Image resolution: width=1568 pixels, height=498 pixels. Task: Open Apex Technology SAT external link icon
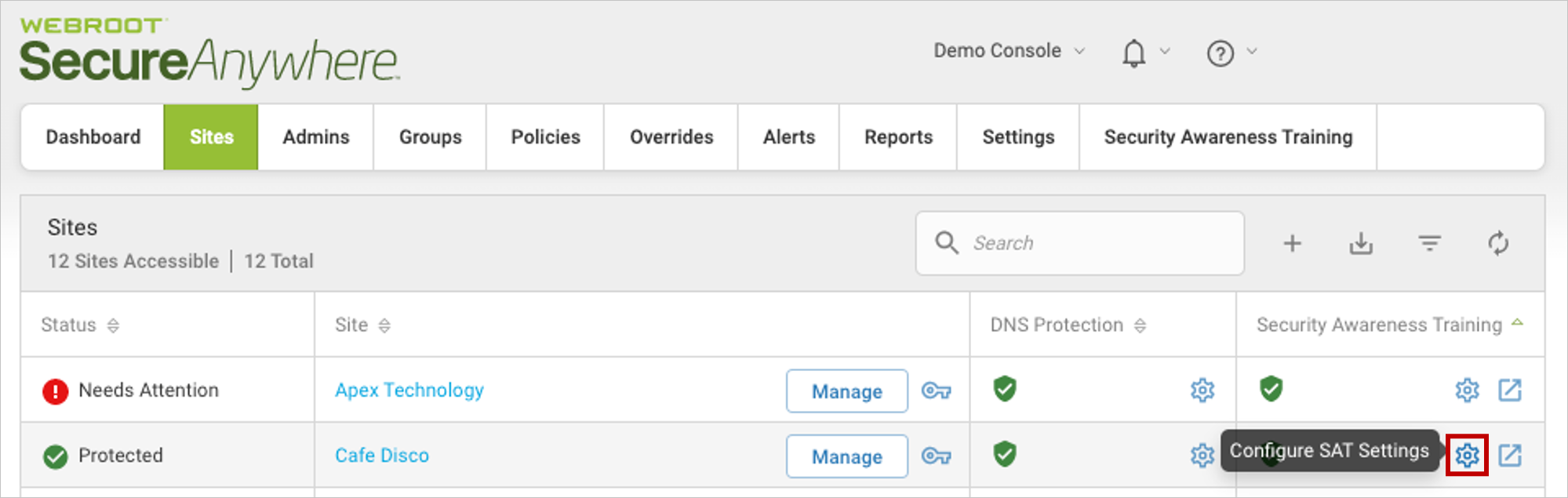coord(1510,390)
